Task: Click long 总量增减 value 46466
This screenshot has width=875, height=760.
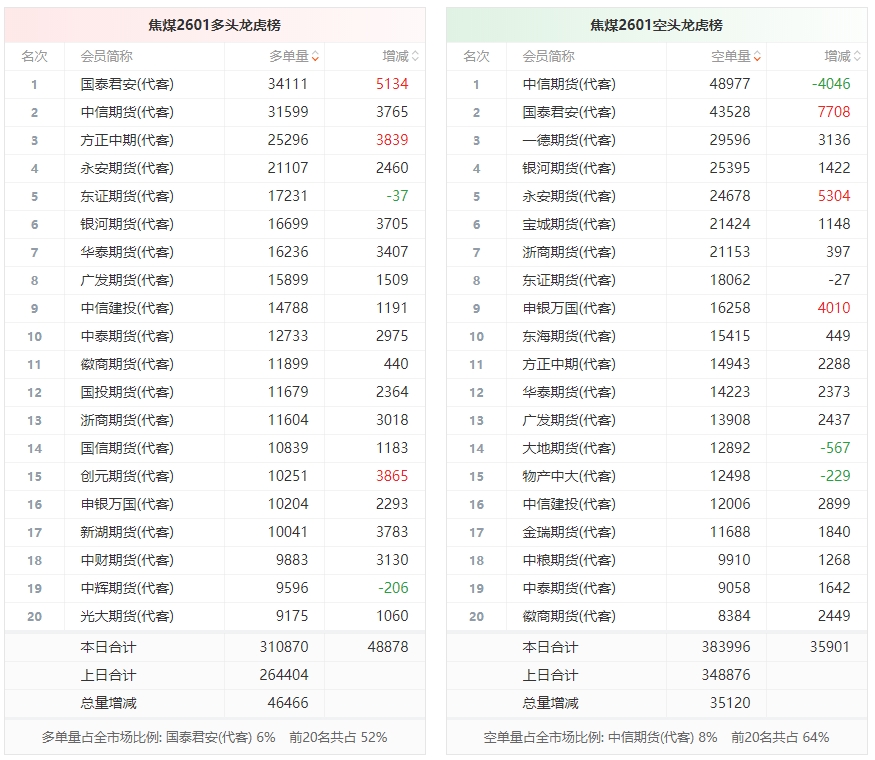Action: 287,703
